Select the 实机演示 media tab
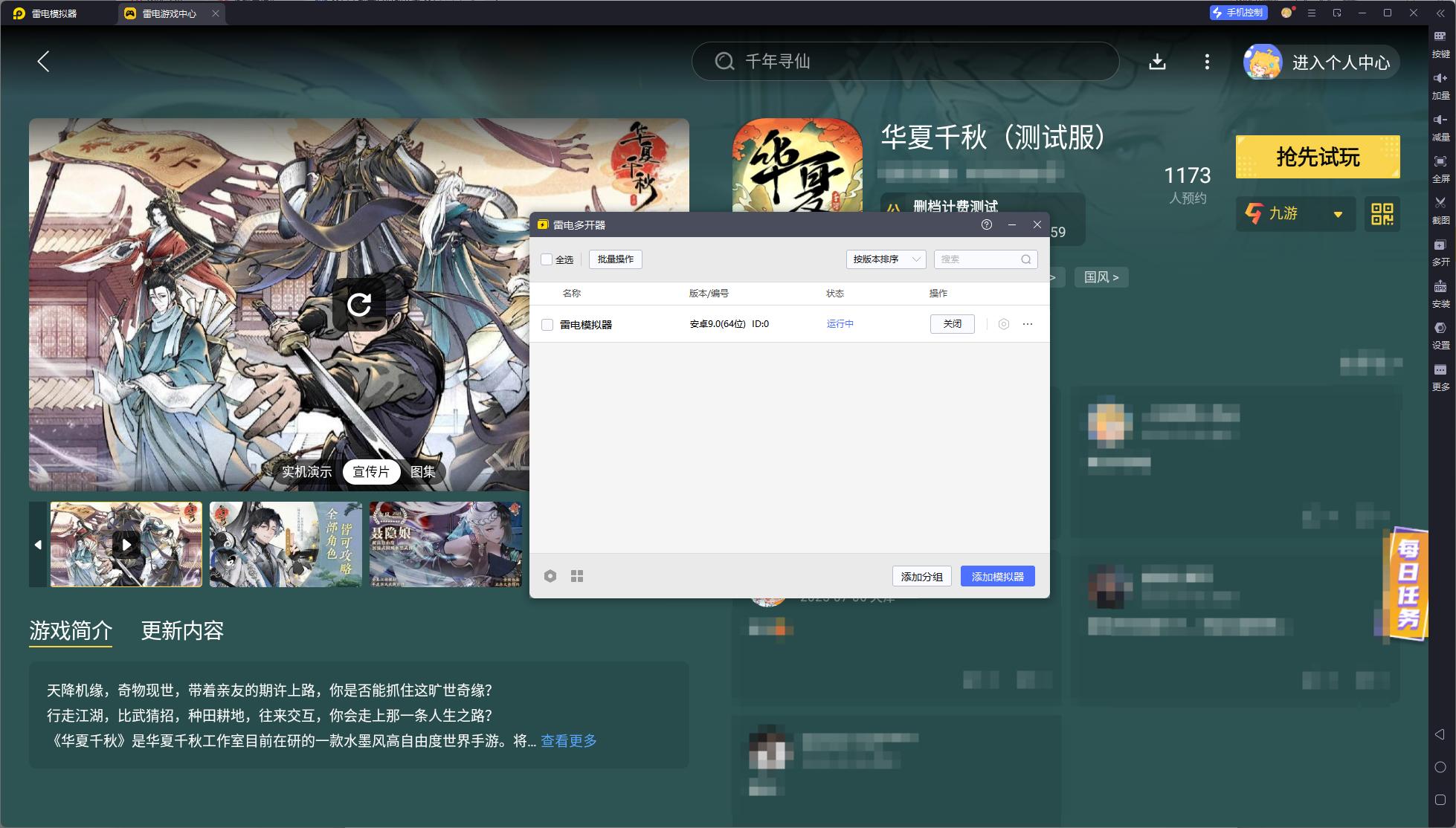The width and height of the screenshot is (1456, 828). (306, 472)
